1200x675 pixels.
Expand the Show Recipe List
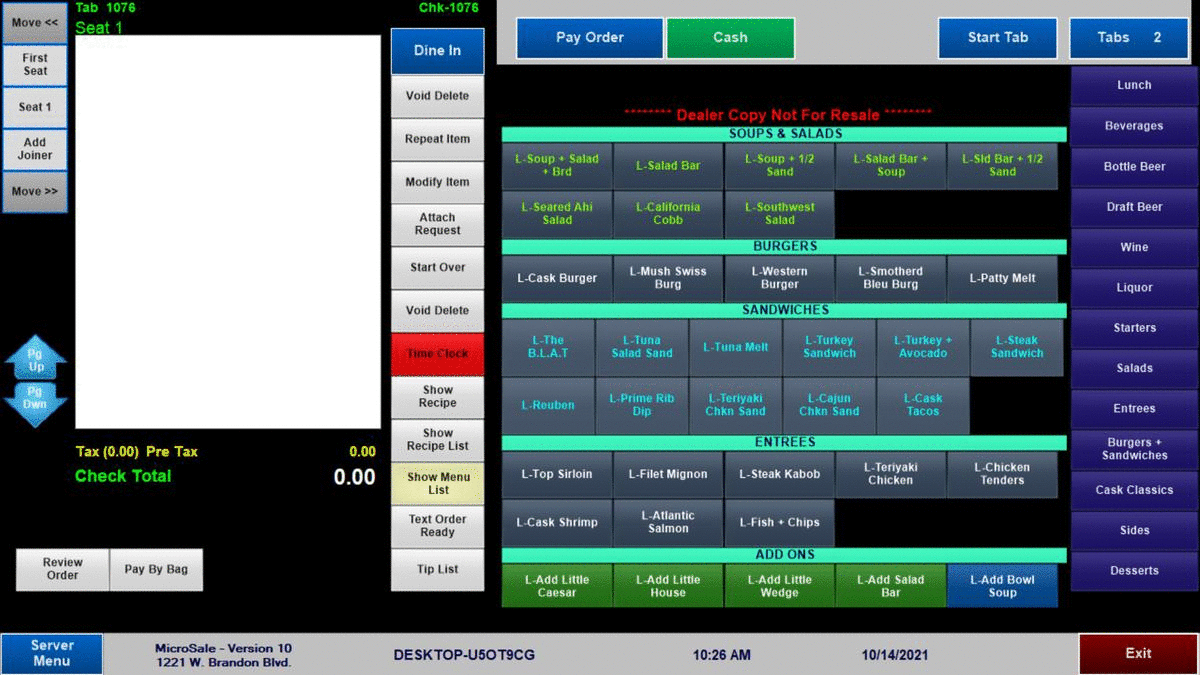click(437, 440)
